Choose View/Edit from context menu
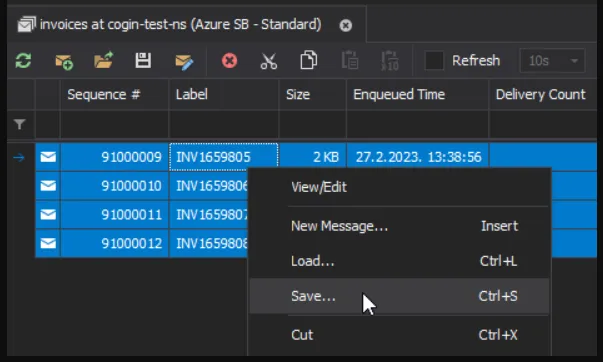This screenshot has height=362, width=603. (x=399, y=187)
